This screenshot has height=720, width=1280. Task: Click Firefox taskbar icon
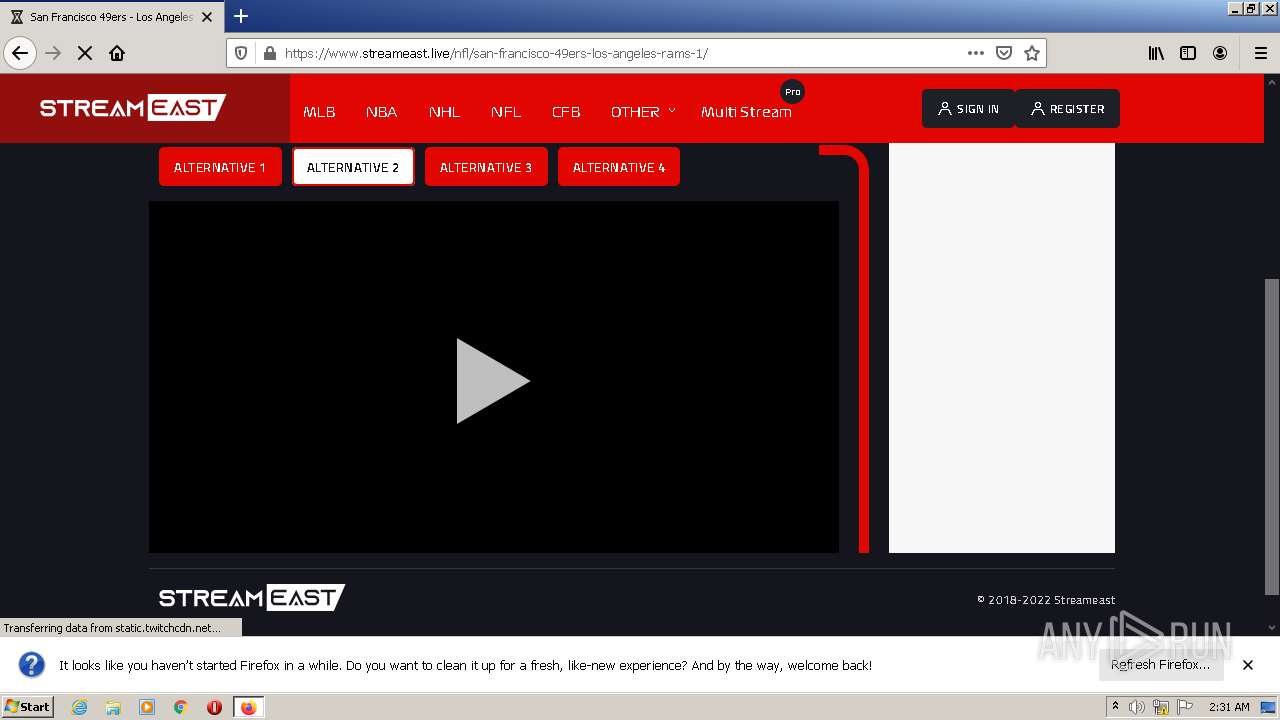pyautogui.click(x=248, y=707)
